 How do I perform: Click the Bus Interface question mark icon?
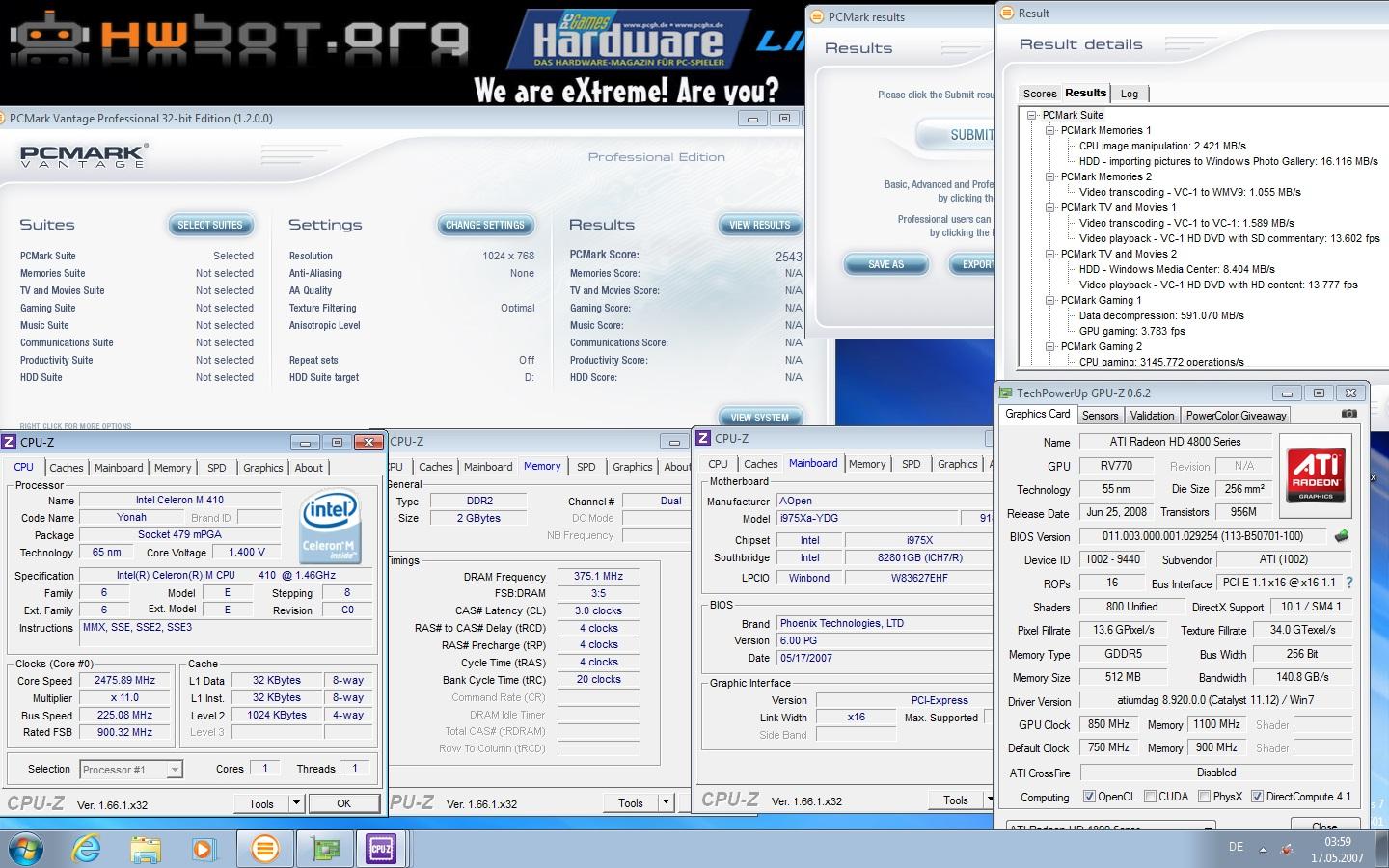[1348, 583]
